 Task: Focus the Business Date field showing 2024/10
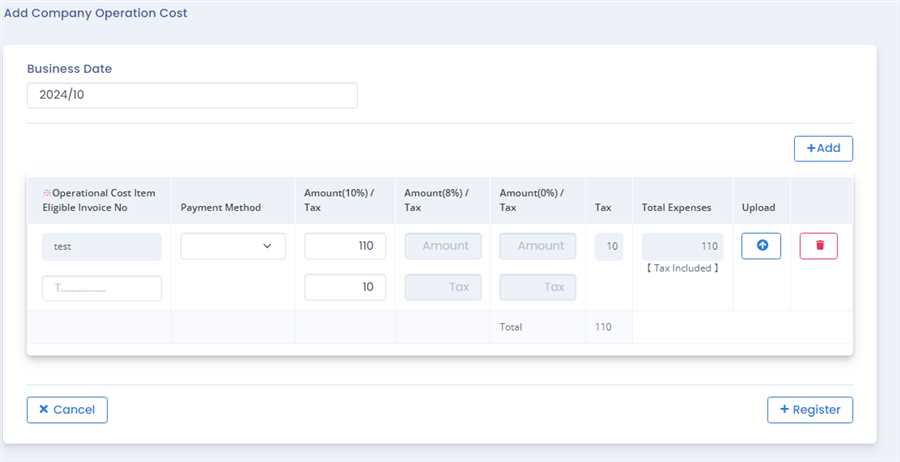pyautogui.click(x=192, y=95)
